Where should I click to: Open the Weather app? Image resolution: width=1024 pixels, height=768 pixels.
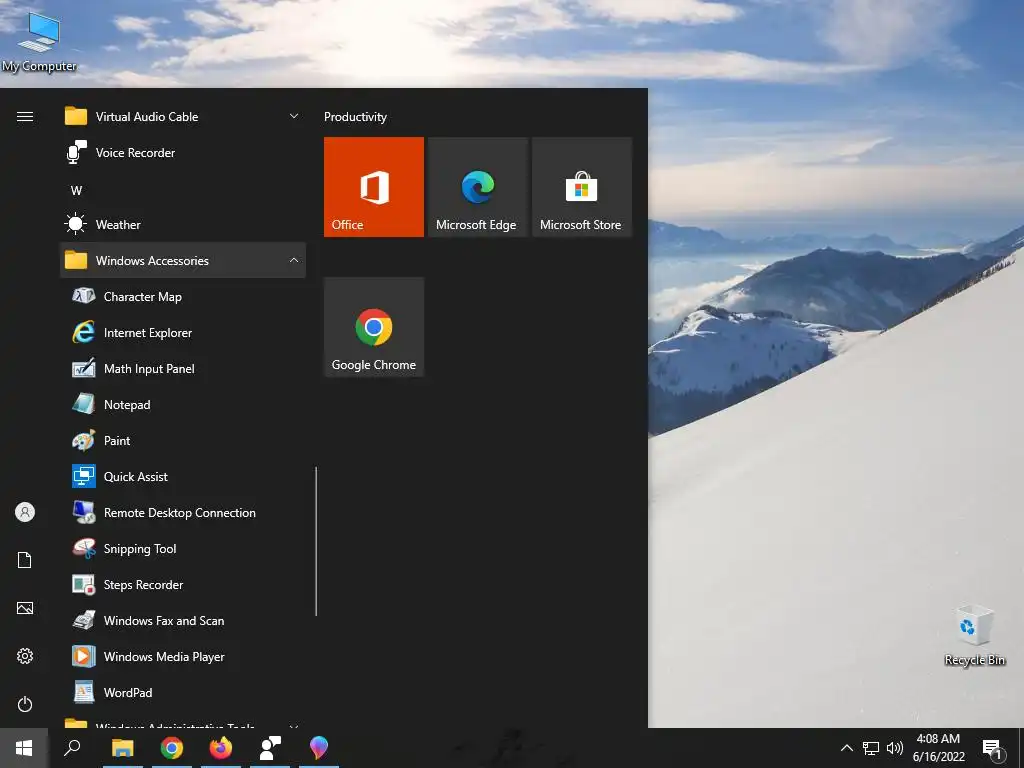pos(183,224)
